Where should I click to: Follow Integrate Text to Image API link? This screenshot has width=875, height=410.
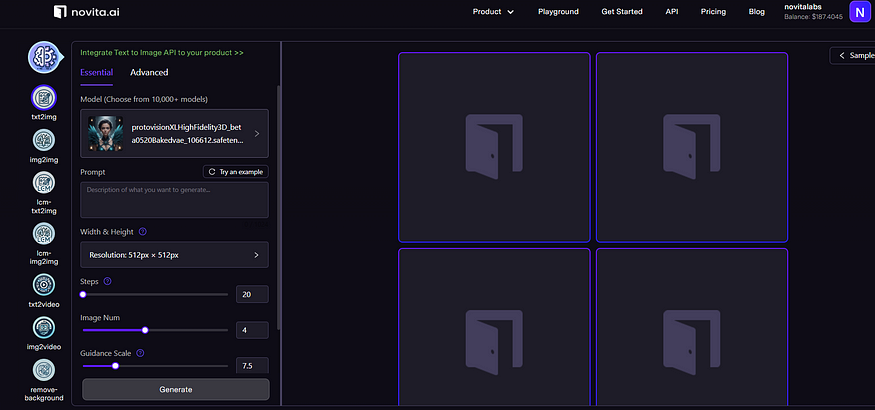(x=162, y=52)
